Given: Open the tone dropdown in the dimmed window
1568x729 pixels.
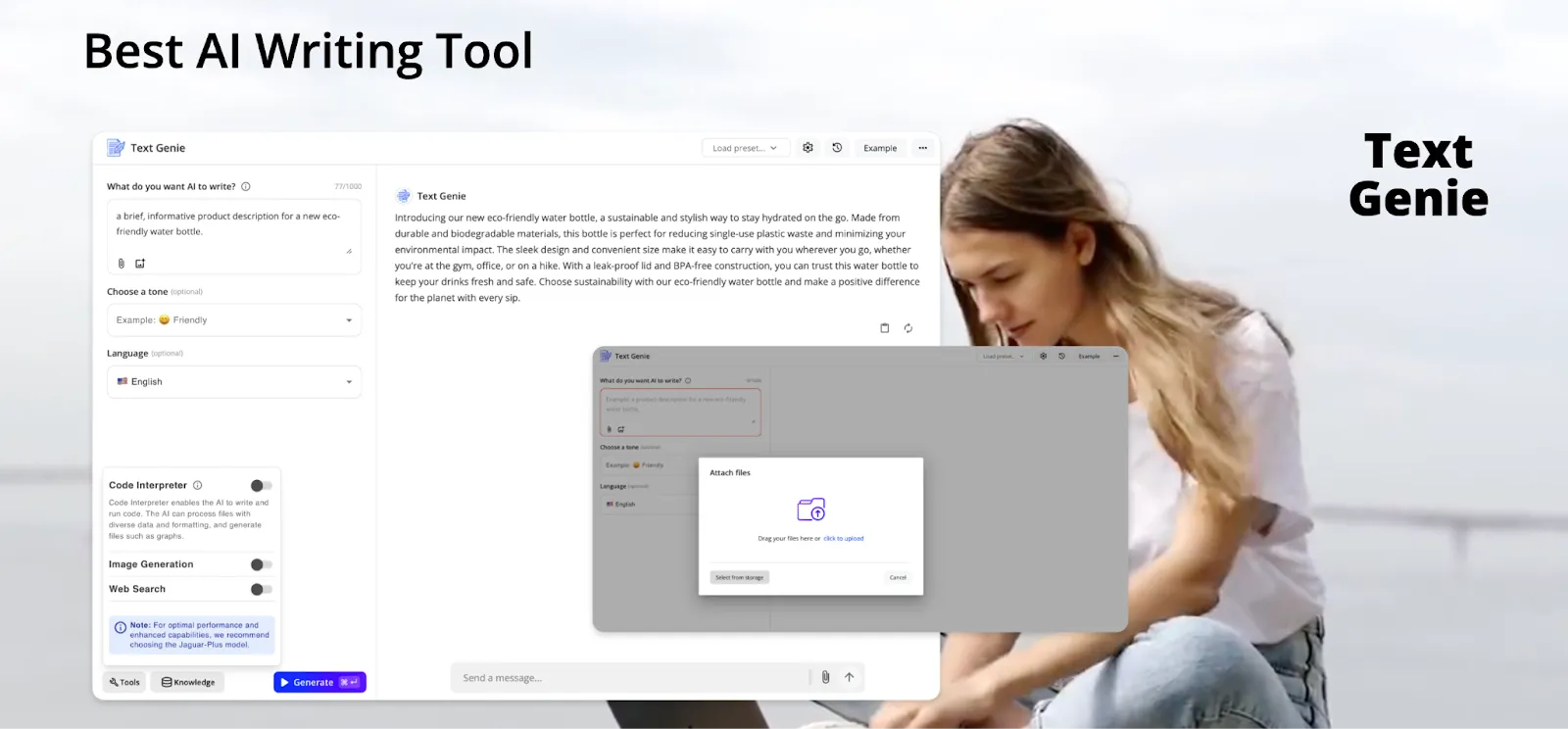Looking at the screenshot, I should pos(649,465).
